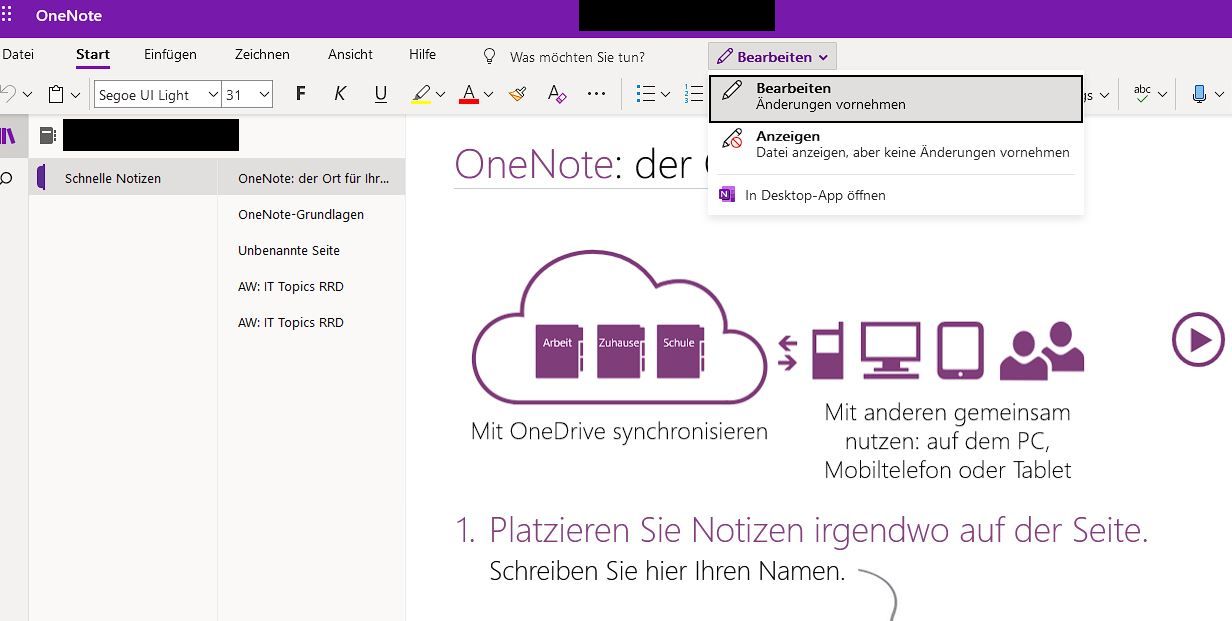Screen dimensions: 1232x621
Task: Open the Datei menu tab
Action: [x=18, y=55]
